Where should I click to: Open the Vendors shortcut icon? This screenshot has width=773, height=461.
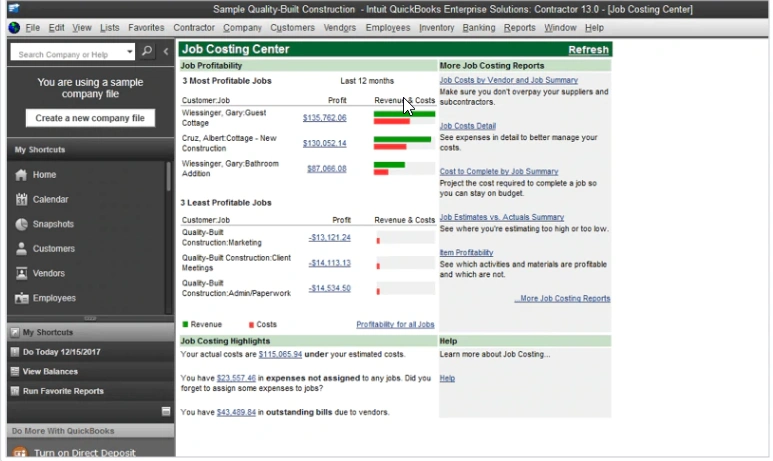21,273
